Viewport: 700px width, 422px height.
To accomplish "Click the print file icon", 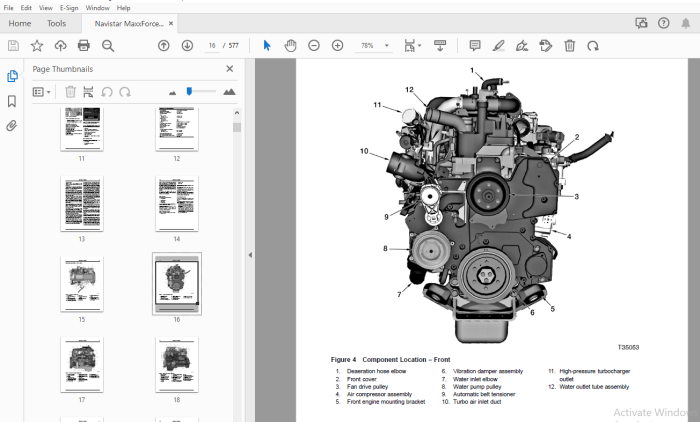I will pyautogui.click(x=83, y=46).
